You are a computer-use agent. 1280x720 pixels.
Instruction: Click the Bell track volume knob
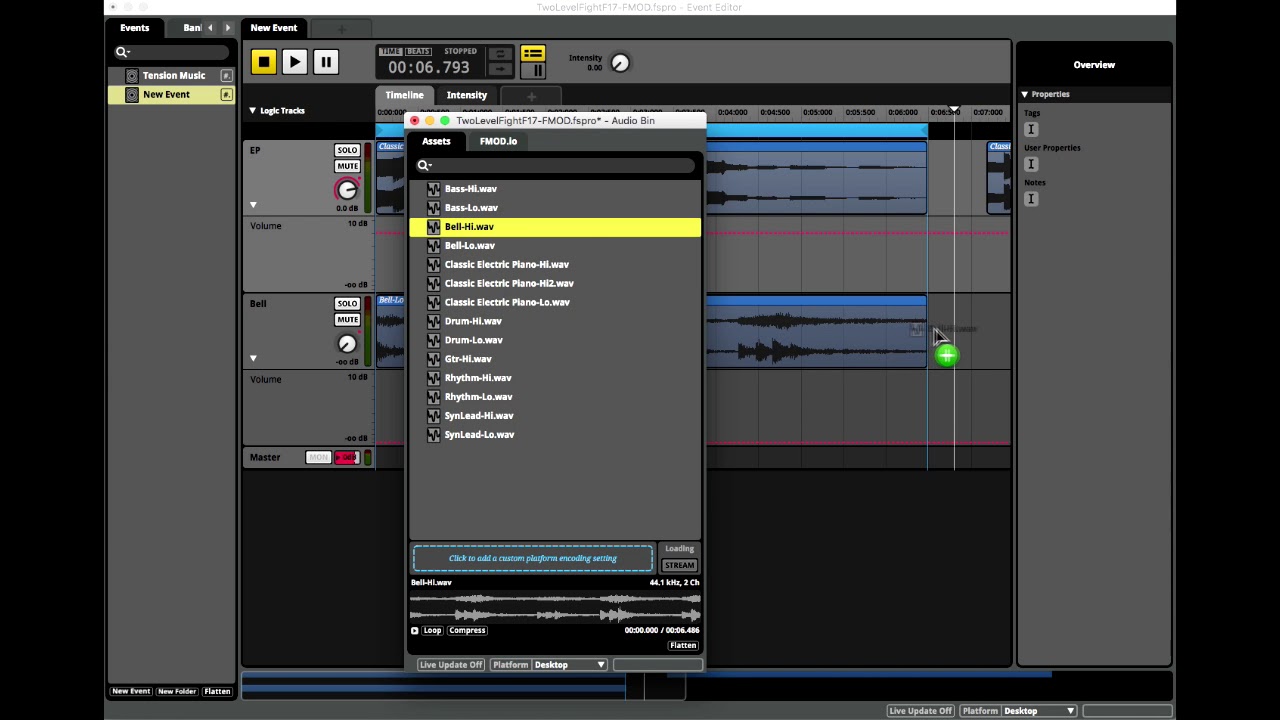[347, 343]
